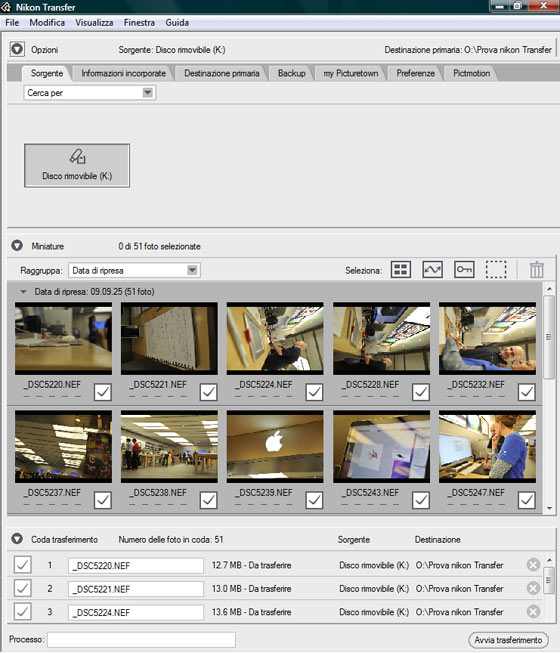Click the trash delete icon

pyautogui.click(x=537, y=269)
